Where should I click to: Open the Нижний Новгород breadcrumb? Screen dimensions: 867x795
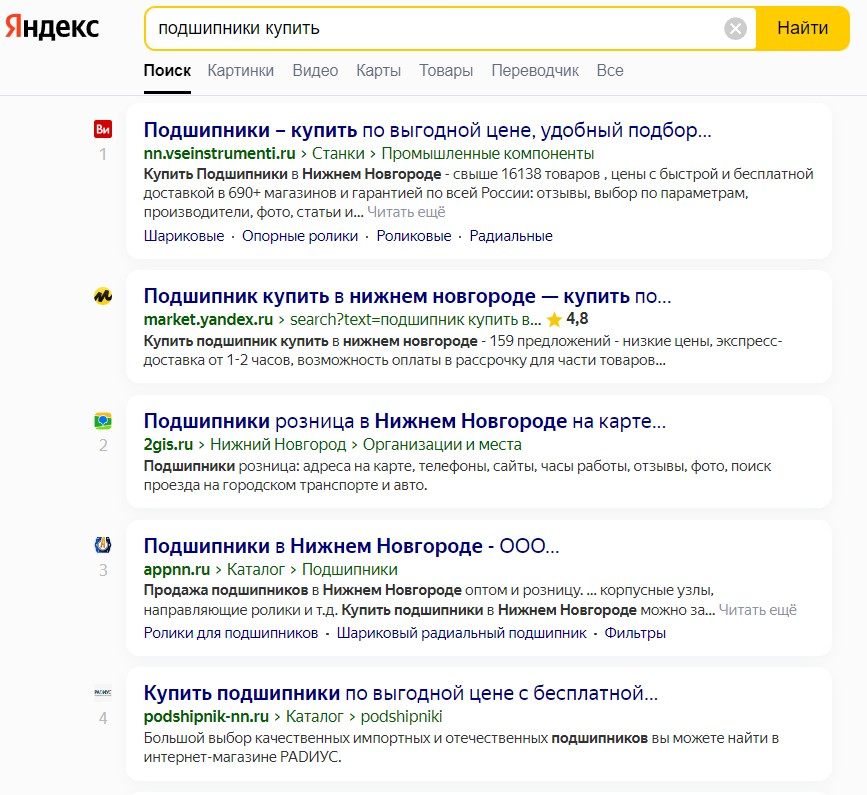coord(278,444)
